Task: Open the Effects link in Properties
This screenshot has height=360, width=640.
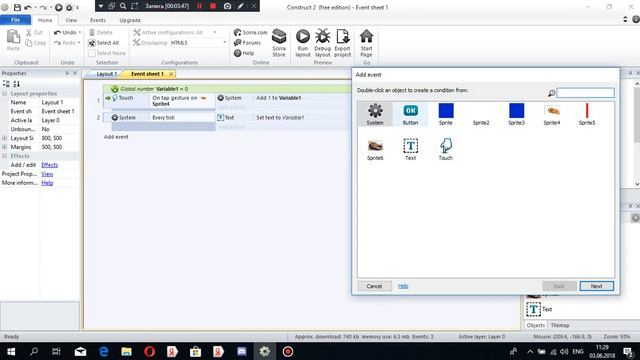Action: click(49, 165)
